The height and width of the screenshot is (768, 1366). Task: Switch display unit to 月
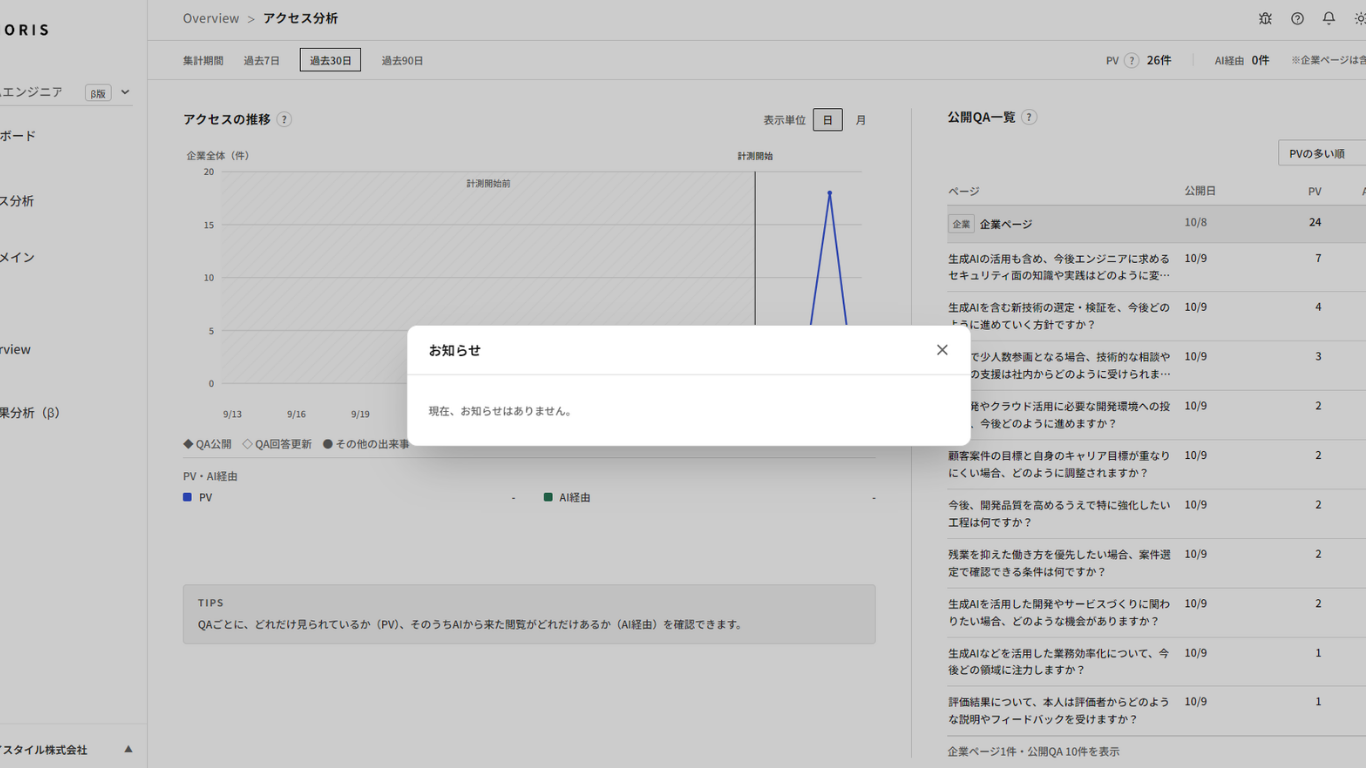pos(860,120)
